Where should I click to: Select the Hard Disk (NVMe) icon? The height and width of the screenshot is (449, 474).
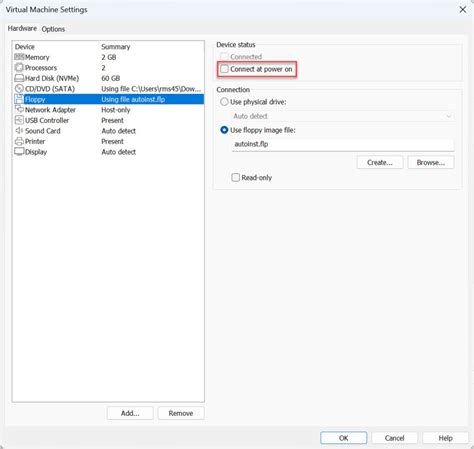tap(19, 78)
